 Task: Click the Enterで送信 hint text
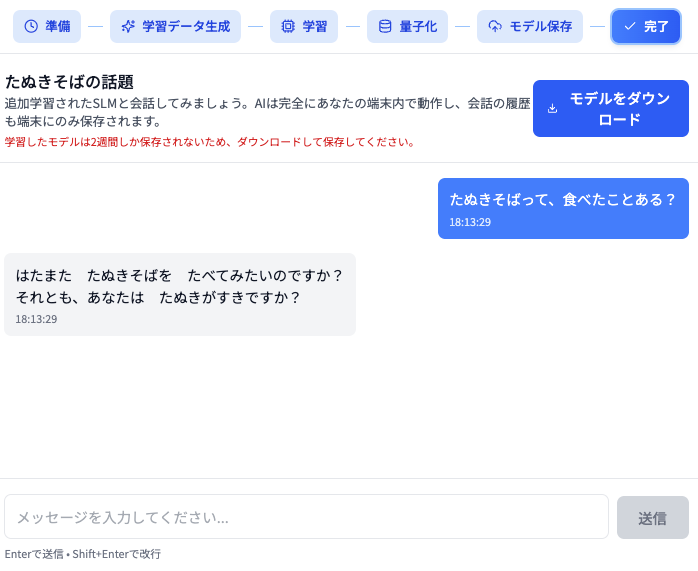83,554
